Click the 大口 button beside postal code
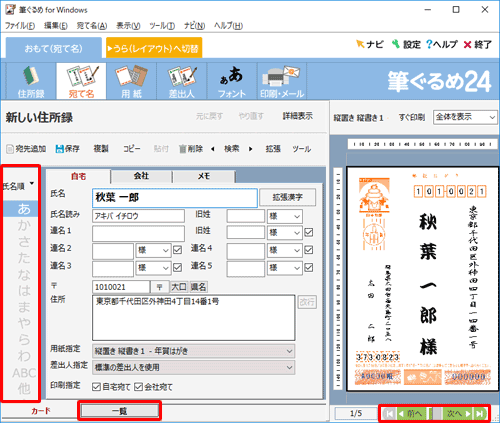The width and height of the screenshot is (500, 423). pyautogui.click(x=179, y=287)
